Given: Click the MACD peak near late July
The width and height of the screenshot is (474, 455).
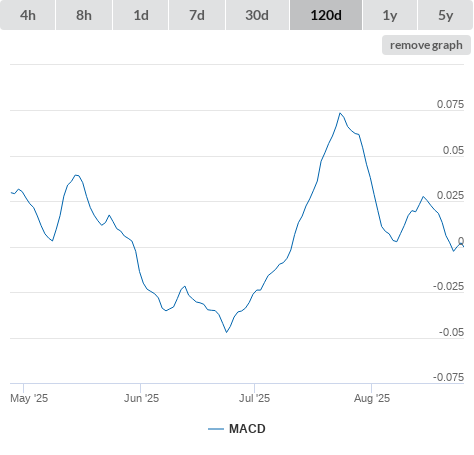Looking at the screenshot, I should 340,113.
